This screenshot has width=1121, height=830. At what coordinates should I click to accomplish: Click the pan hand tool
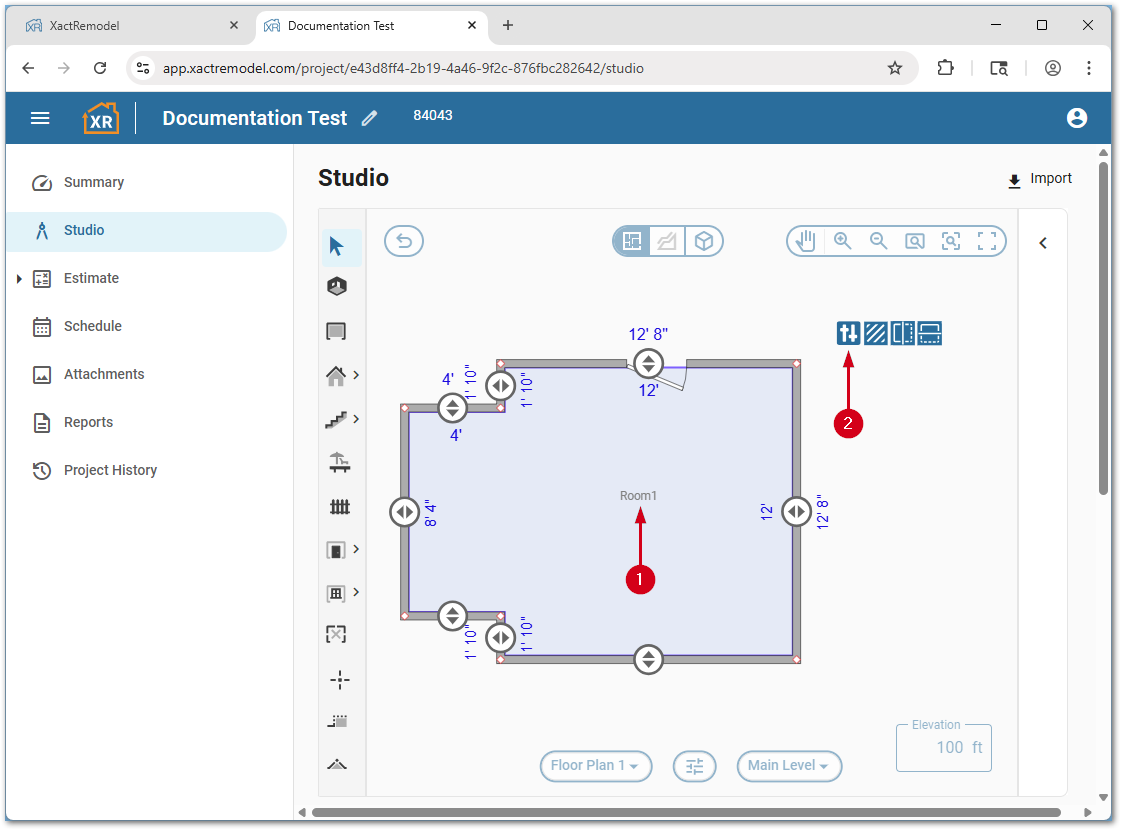[x=806, y=241]
